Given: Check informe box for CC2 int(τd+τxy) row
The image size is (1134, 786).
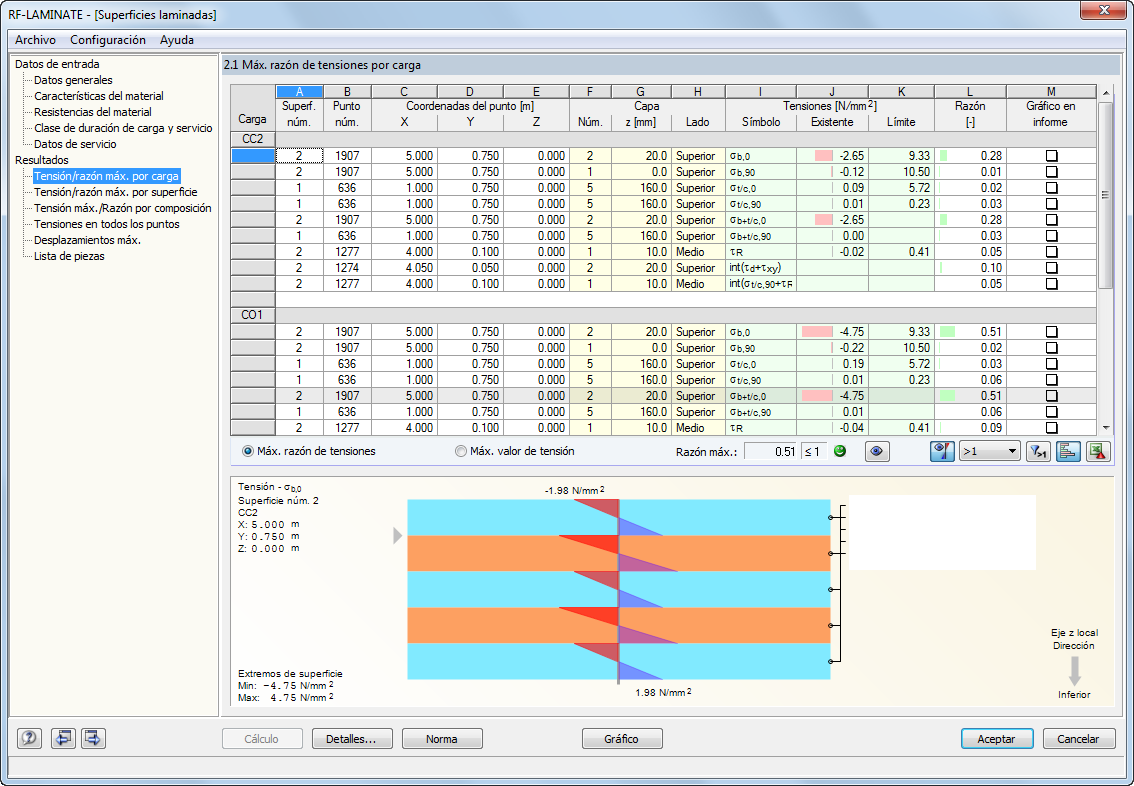Looking at the screenshot, I should [1052, 268].
